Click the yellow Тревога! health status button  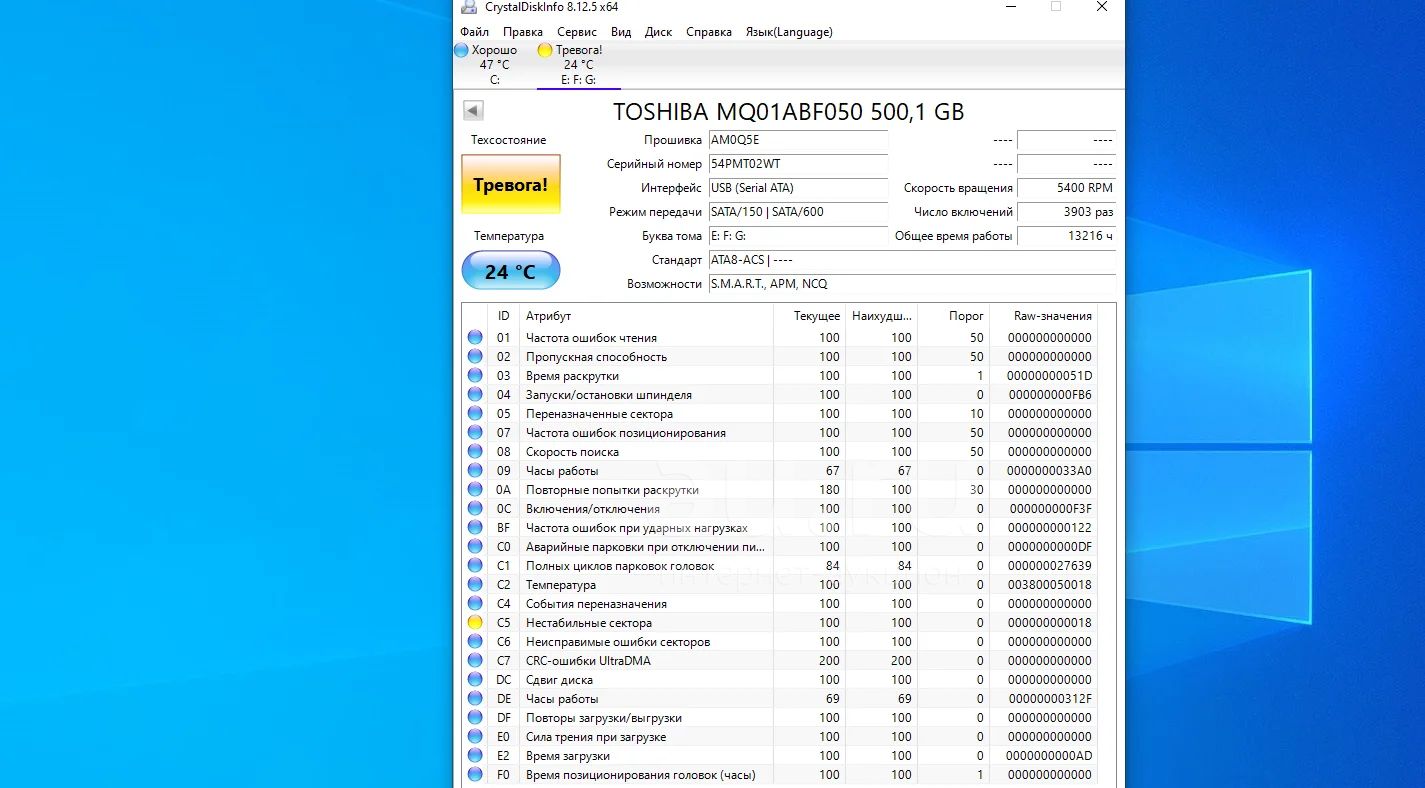(511, 184)
